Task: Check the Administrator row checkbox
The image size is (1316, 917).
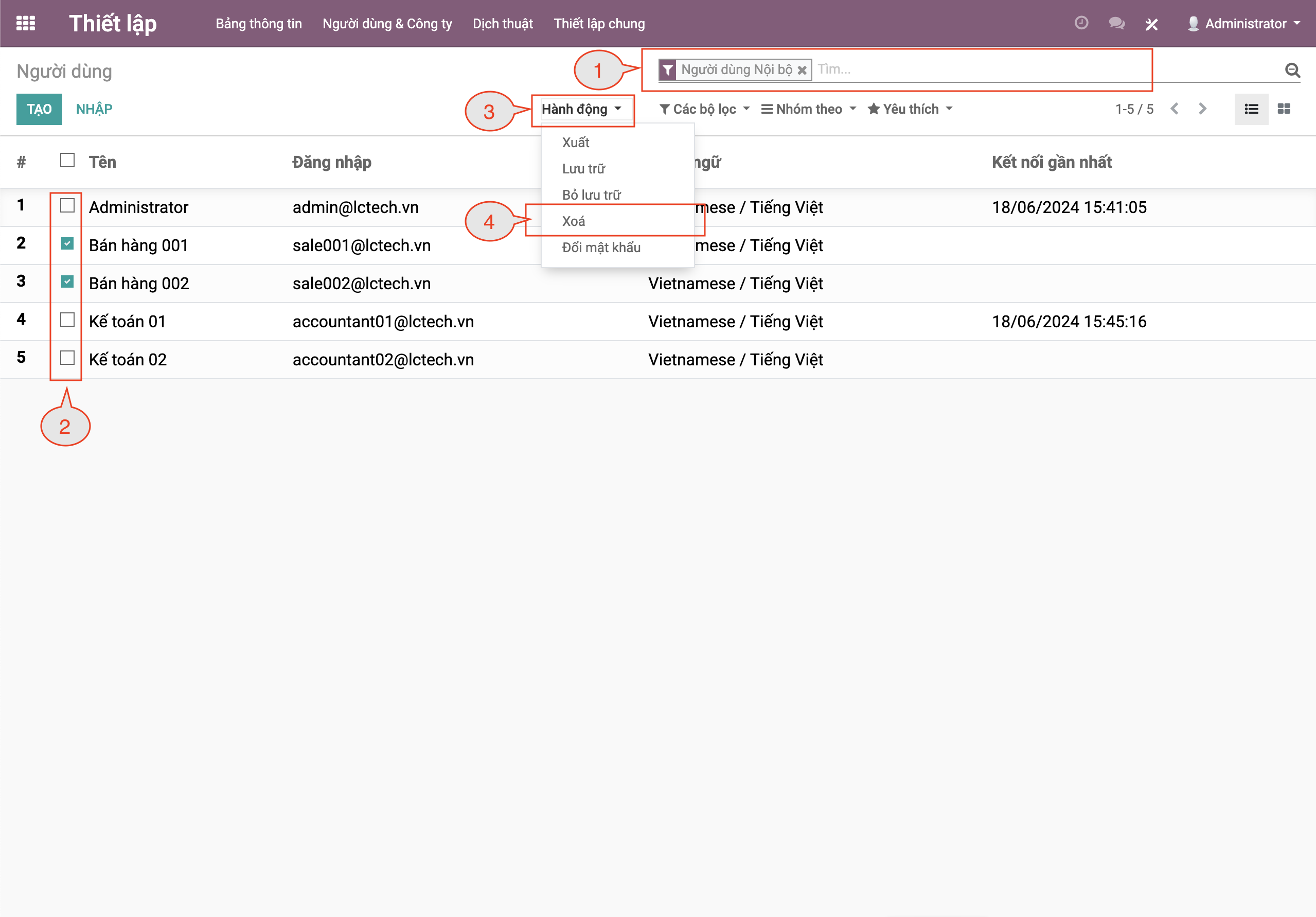Action: [67, 205]
